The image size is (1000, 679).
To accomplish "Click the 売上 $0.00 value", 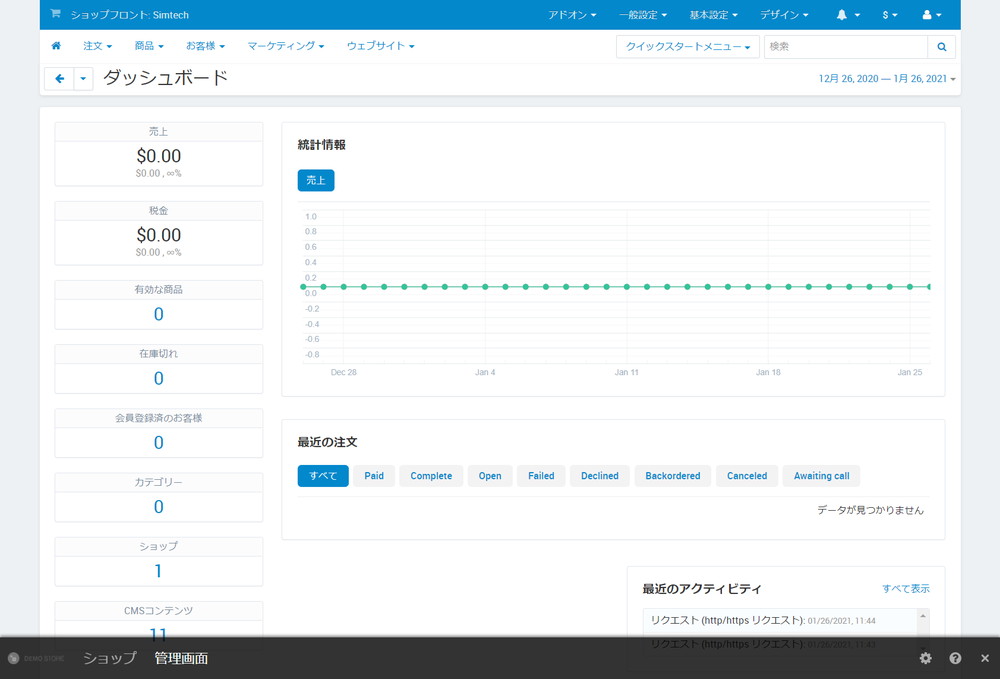I will click(159, 156).
